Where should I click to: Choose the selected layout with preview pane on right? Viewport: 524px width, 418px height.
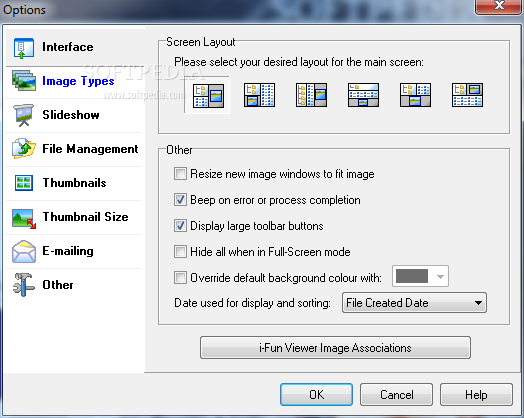(208, 96)
